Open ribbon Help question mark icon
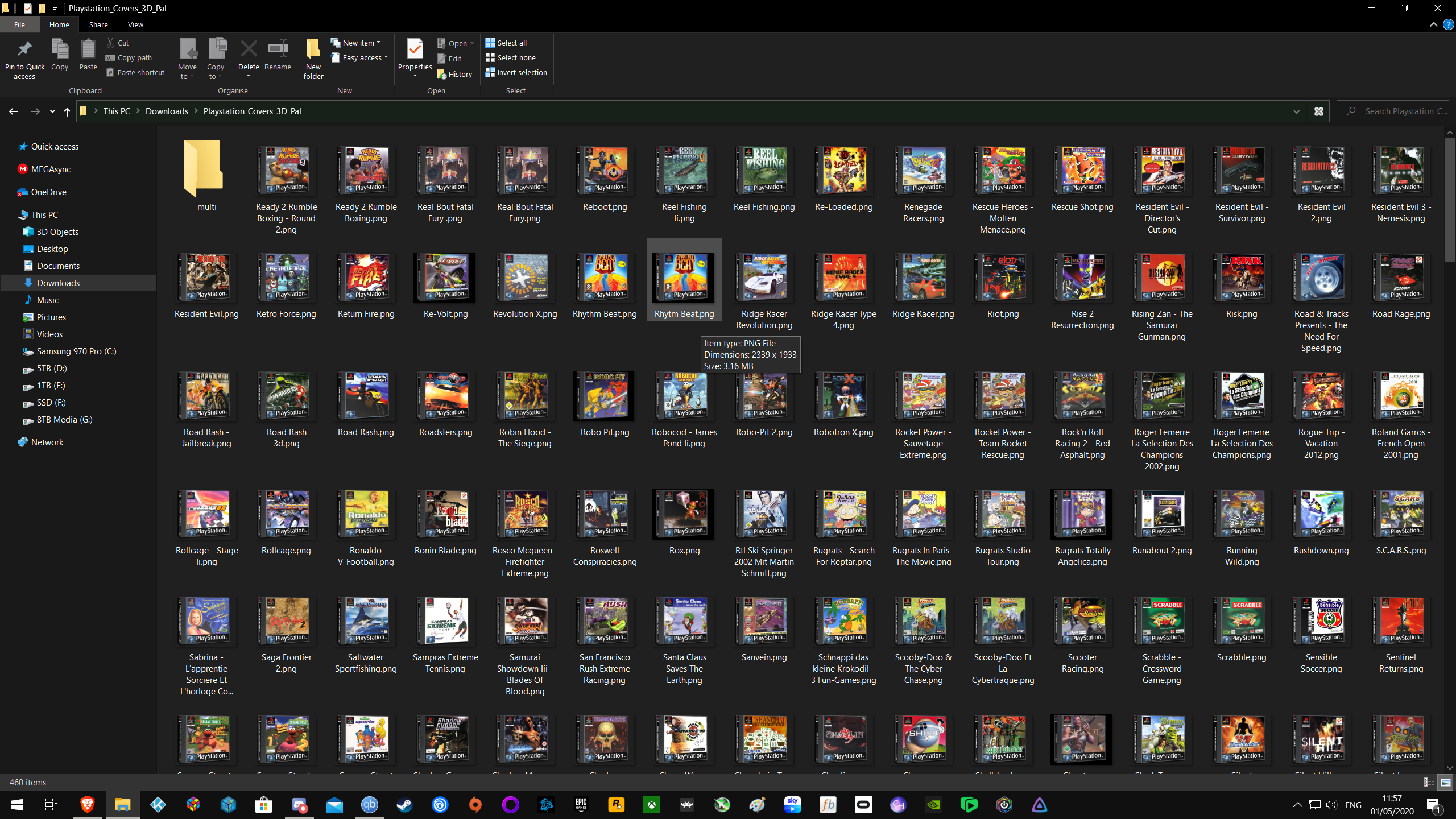Viewport: 1456px width, 819px height. [x=1448, y=24]
